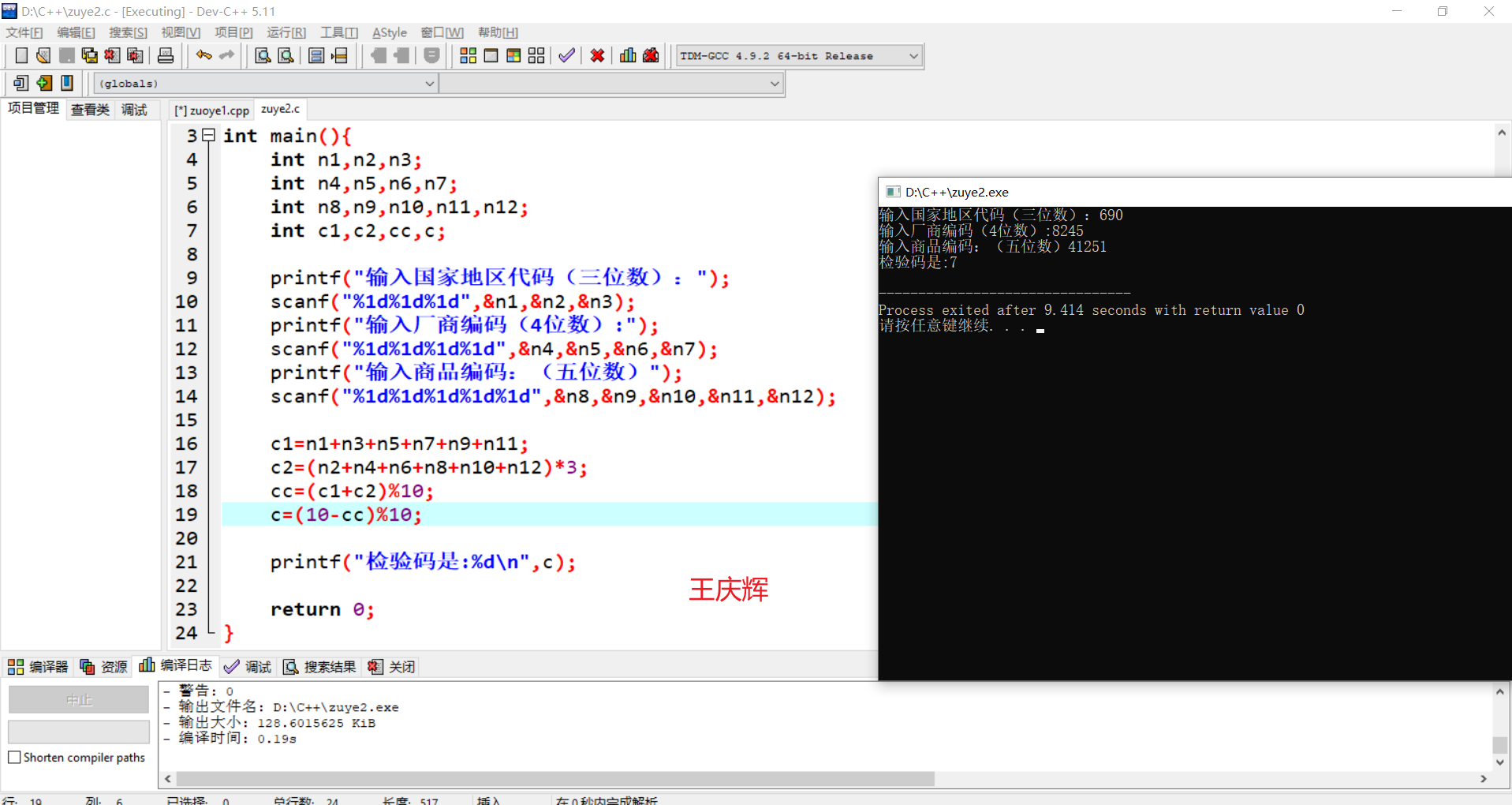
Task: Click the Goto line icon
Action: click(x=340, y=55)
